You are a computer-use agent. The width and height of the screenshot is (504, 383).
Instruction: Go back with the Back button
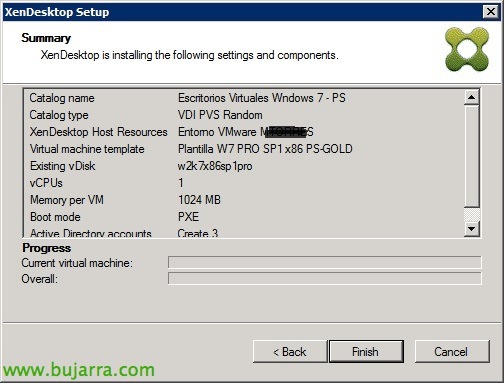(290, 351)
